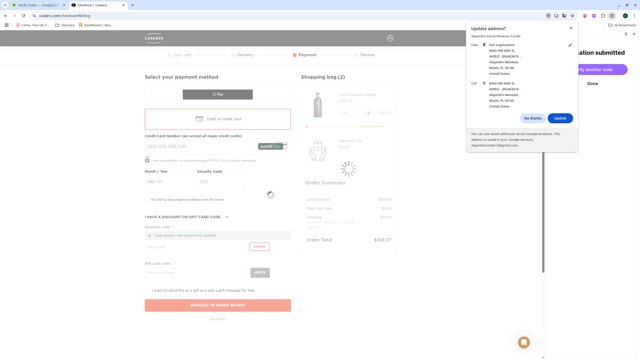Close the Checkout | Caskers browser tab
The width and height of the screenshot is (640, 360).
[123, 5]
